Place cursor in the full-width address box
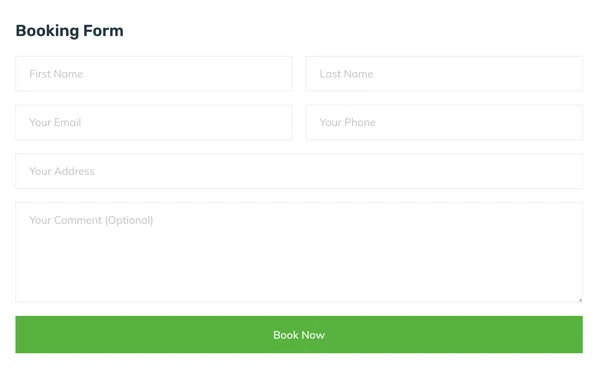Image resolution: width=600 pixels, height=380 pixels. tap(299, 171)
